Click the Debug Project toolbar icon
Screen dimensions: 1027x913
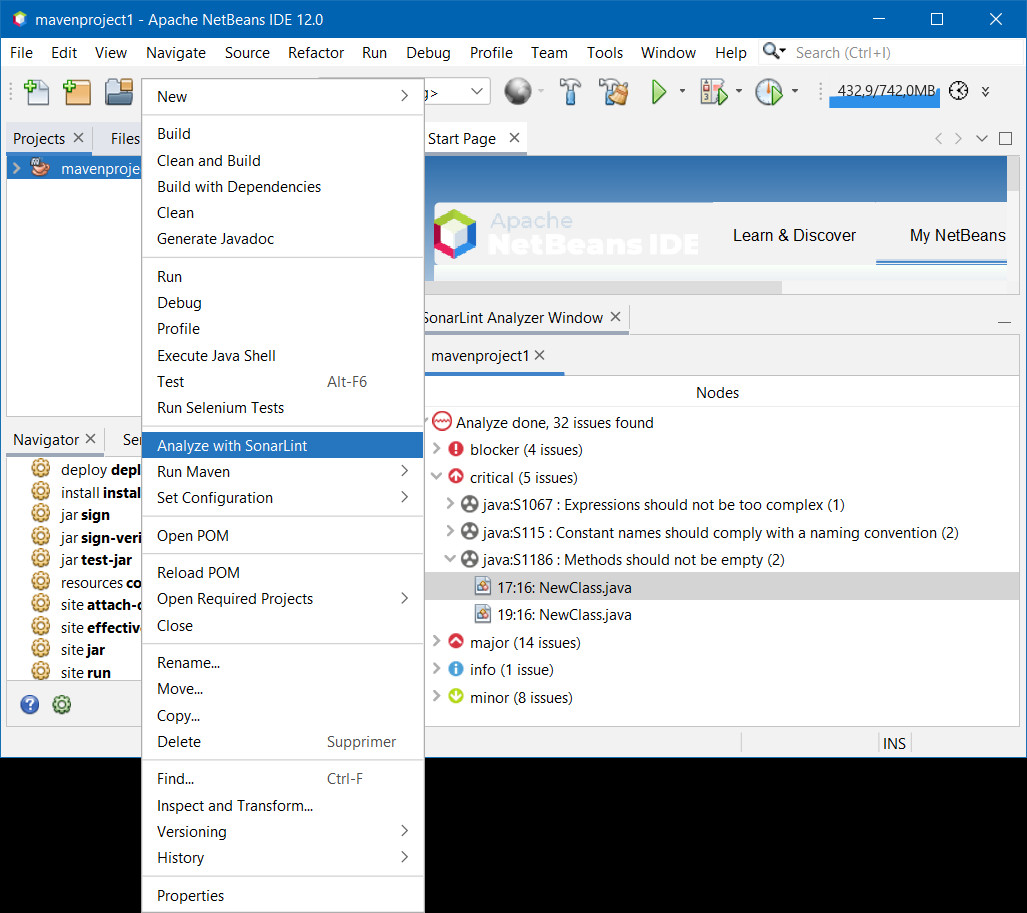[x=714, y=91]
